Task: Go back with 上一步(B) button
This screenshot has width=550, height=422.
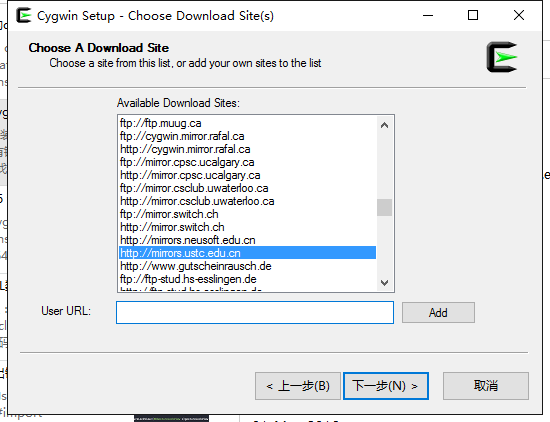Action: (298, 386)
